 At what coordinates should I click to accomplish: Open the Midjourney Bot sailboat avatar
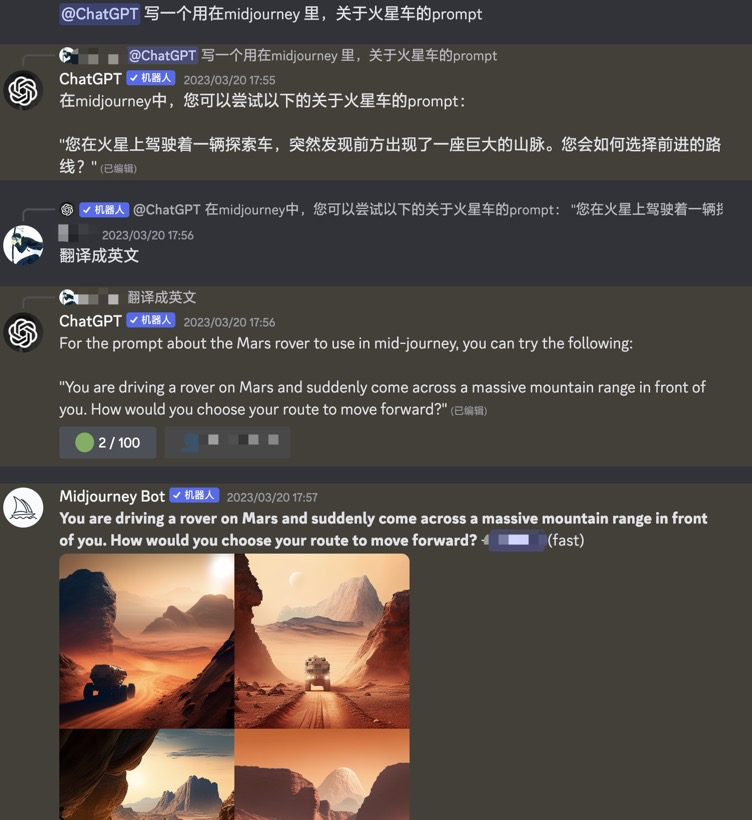(23, 507)
